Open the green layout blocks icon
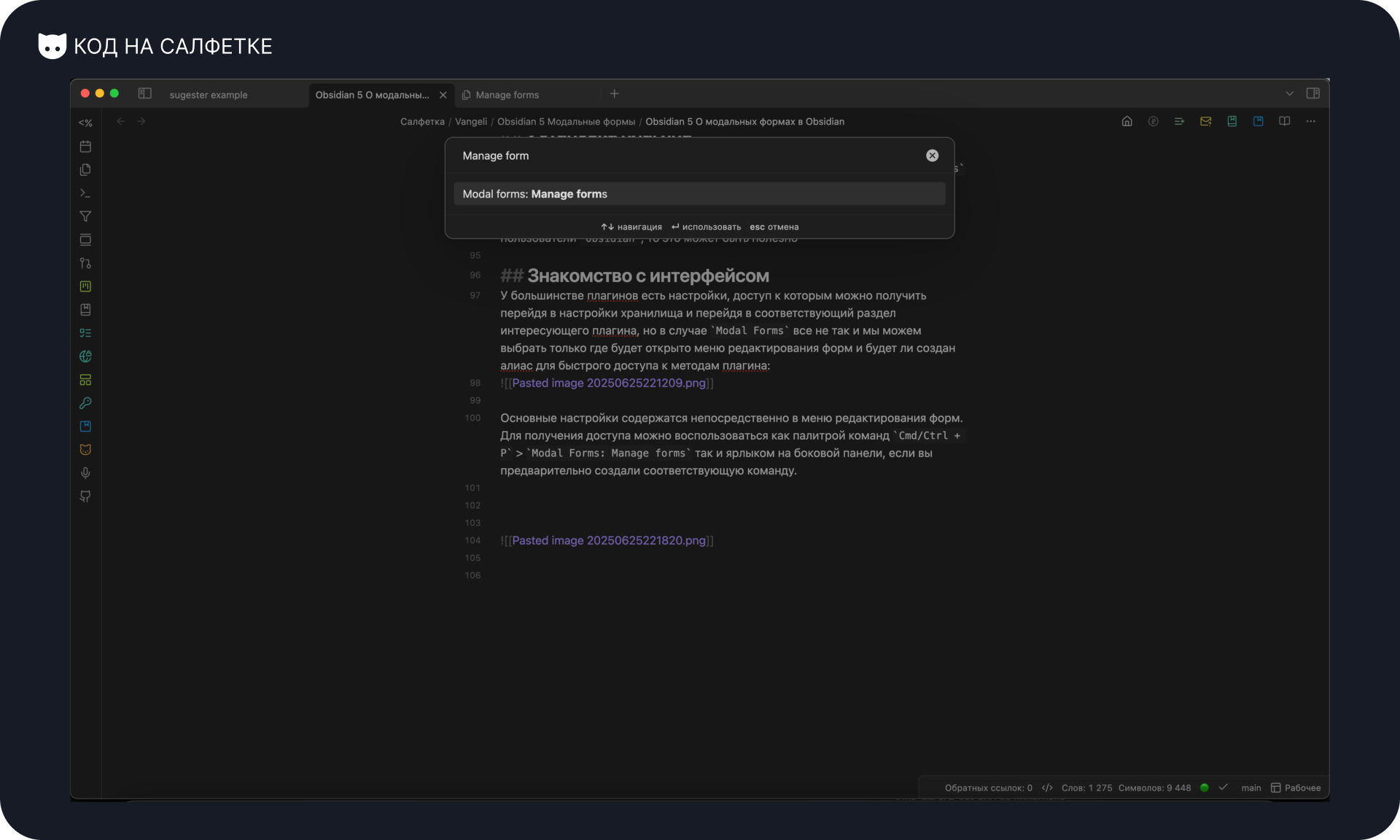This screenshot has height=840, width=1400. pos(85,380)
